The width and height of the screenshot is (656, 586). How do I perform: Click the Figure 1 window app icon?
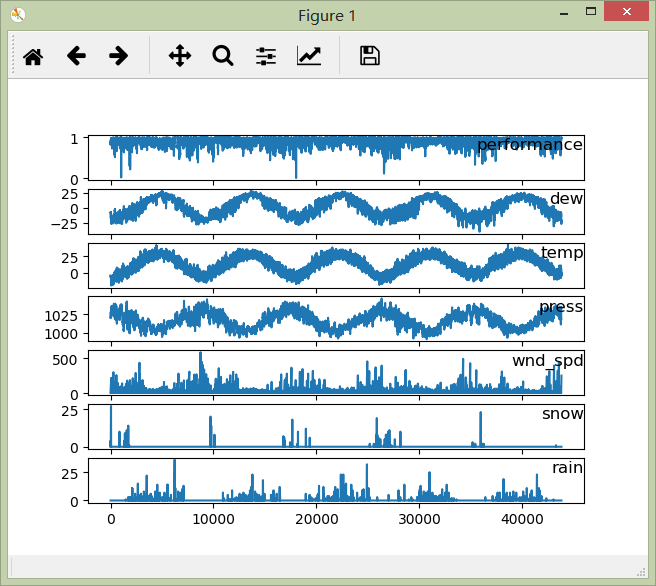click(18, 15)
